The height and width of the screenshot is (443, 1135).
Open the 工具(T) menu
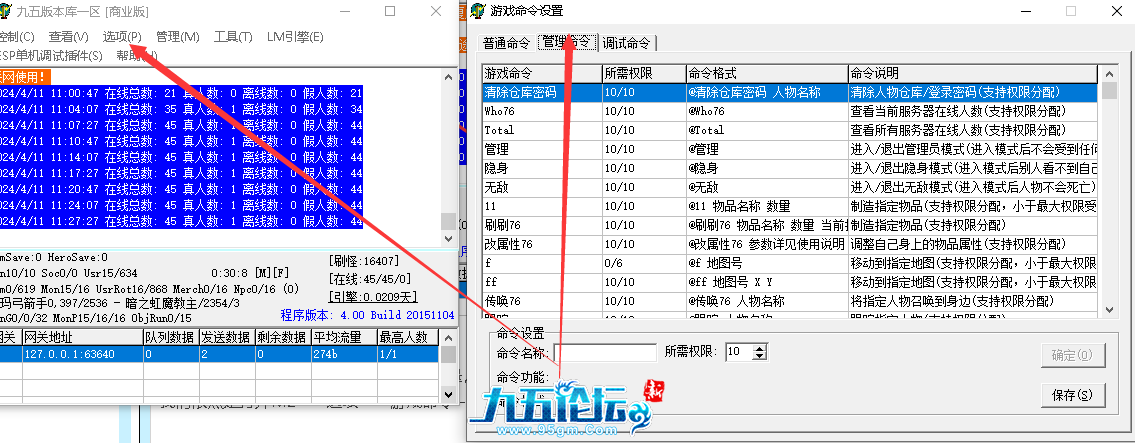point(233,36)
